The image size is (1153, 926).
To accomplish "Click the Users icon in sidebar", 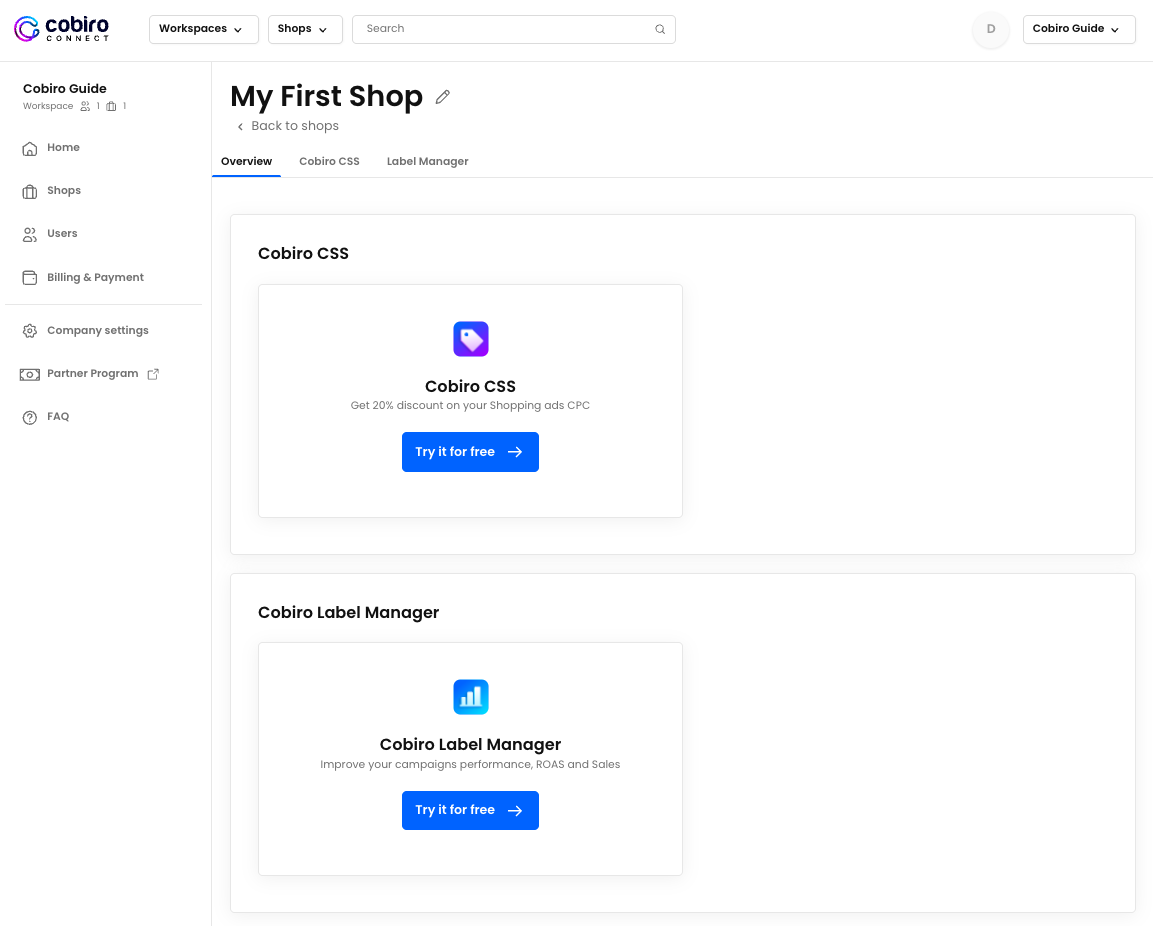I will [x=29, y=235].
